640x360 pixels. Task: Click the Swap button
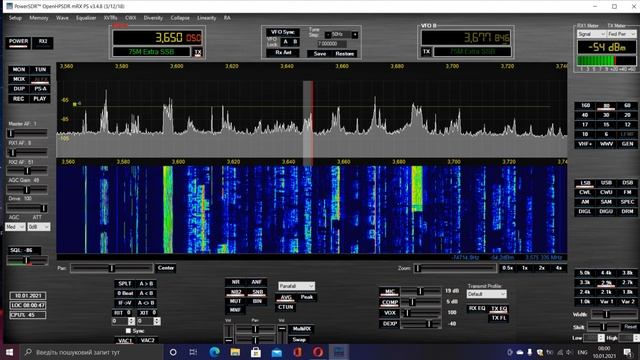point(299,339)
